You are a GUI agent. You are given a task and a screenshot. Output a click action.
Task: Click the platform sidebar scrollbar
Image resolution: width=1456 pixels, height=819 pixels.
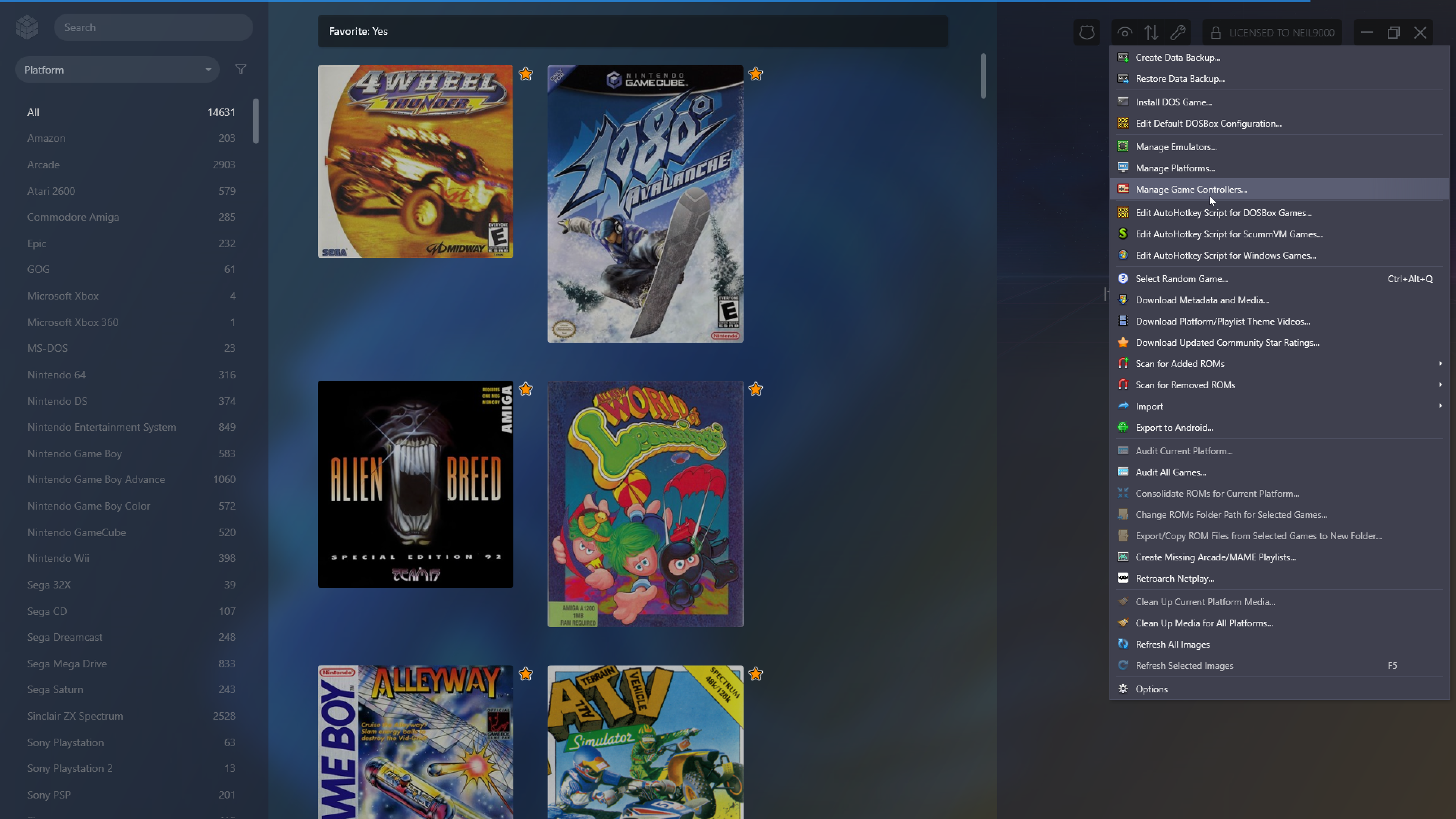click(x=256, y=121)
